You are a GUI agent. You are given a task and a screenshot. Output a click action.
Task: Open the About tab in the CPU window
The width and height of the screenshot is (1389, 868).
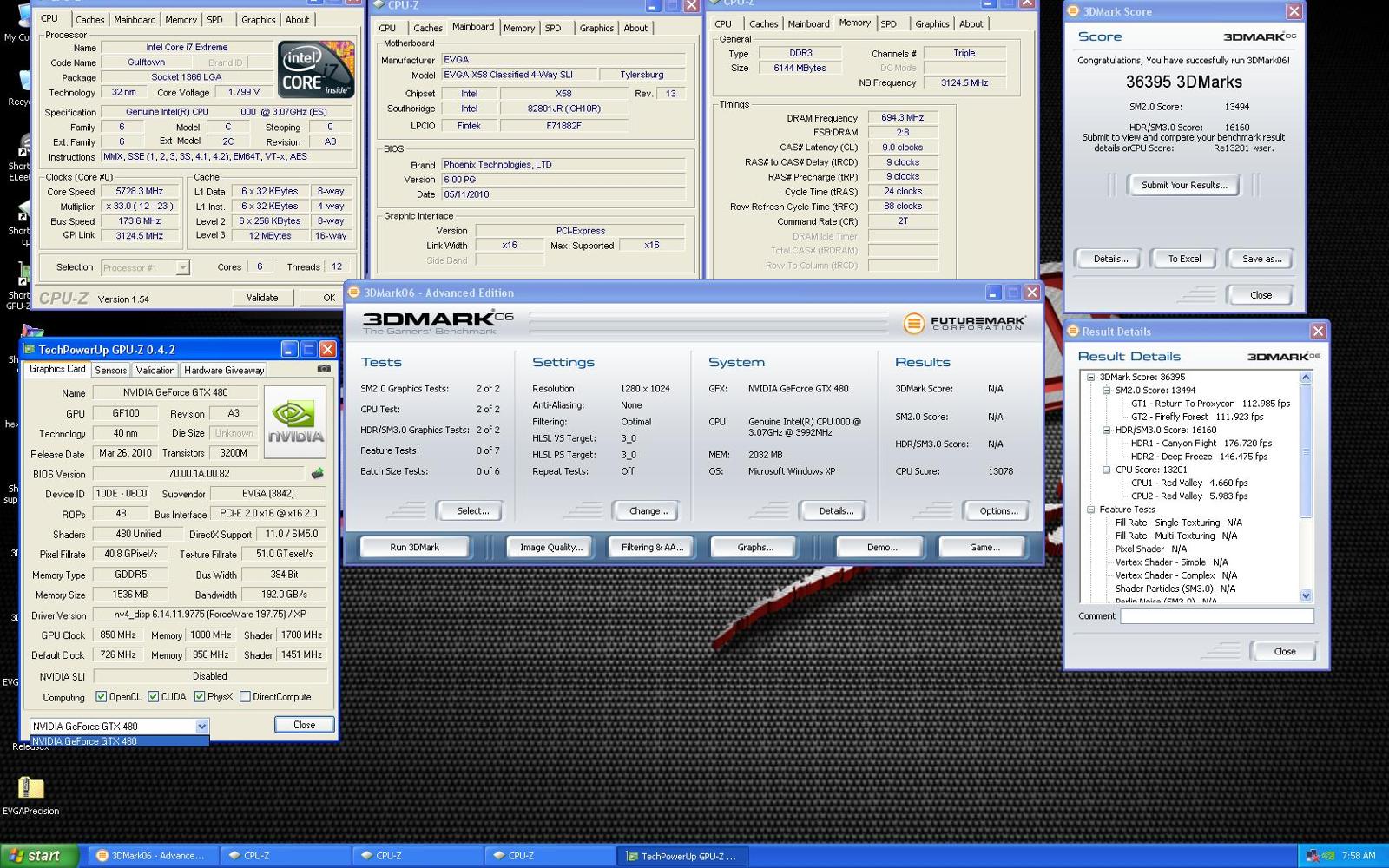click(x=297, y=19)
